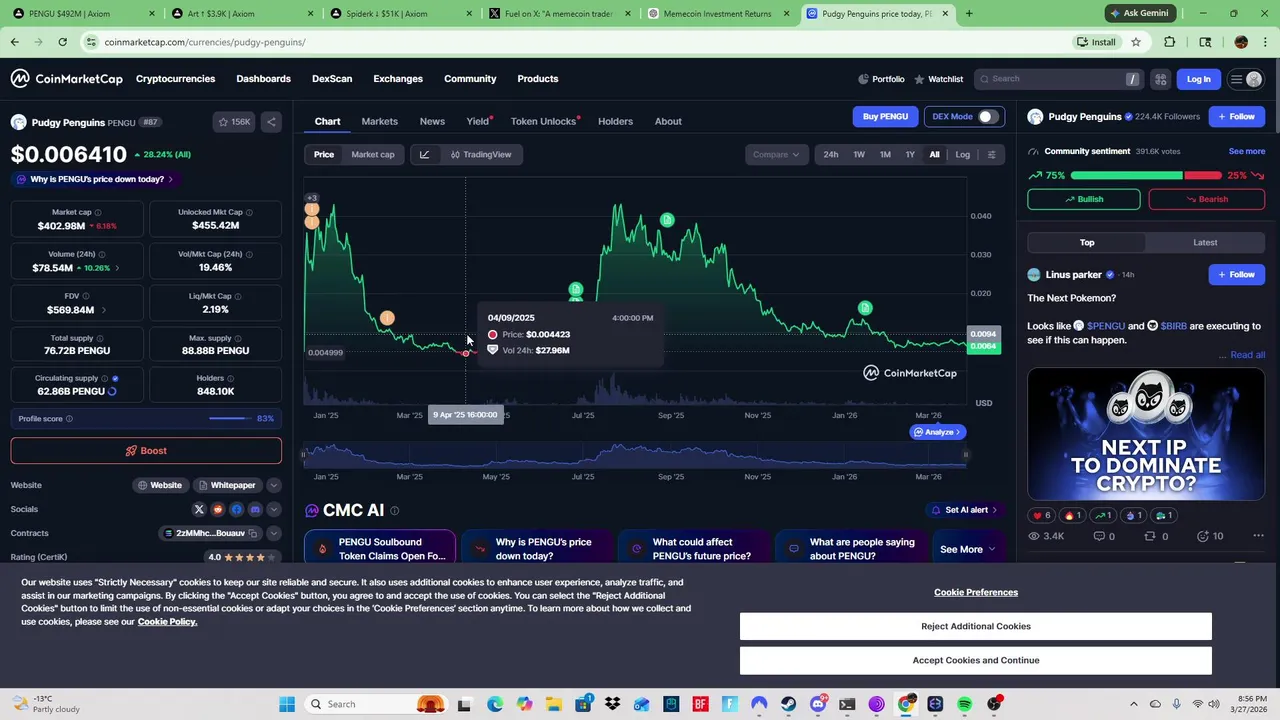Switch to line chart icon
This screenshot has height=720, width=1280.
tap(424, 154)
